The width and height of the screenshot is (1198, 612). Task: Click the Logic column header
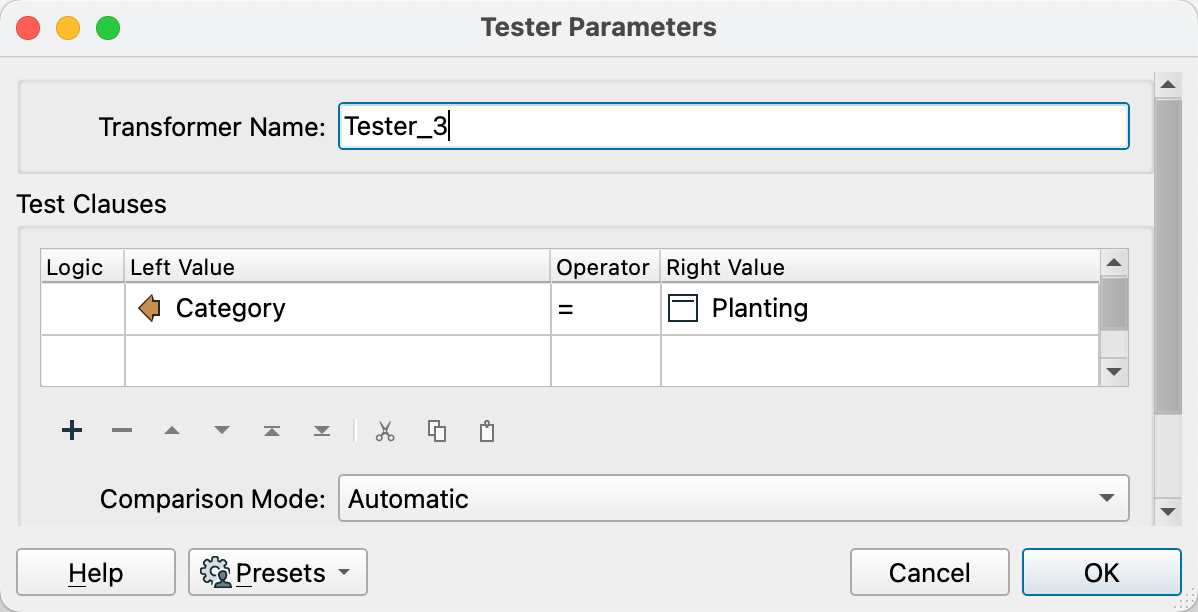[x=83, y=267]
